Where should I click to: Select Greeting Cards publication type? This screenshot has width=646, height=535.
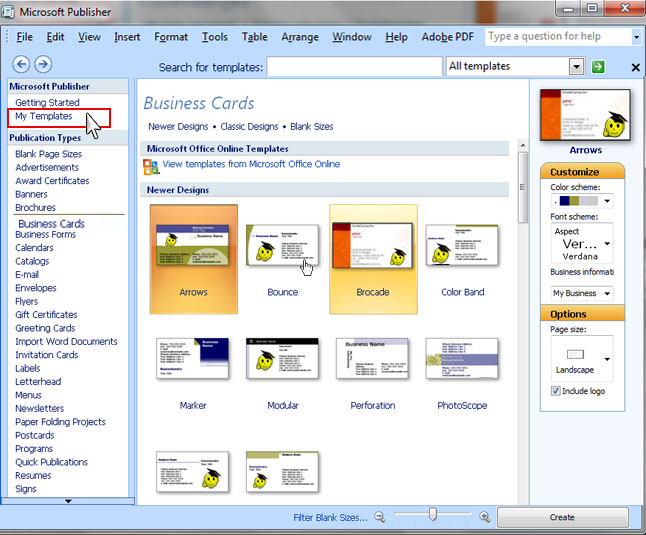click(x=45, y=328)
